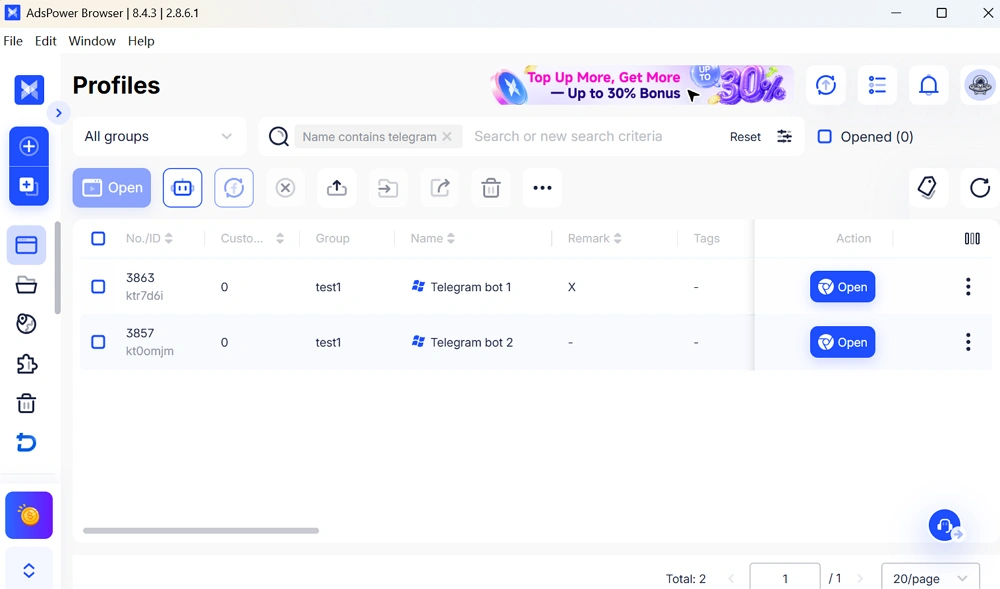
Task: Open the Edit menu
Action: (45, 41)
